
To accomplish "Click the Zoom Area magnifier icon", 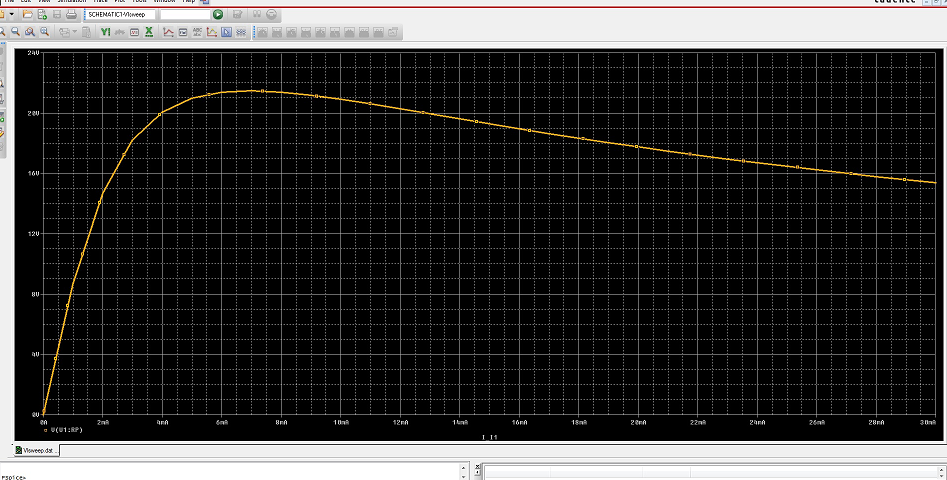I will pos(30,32).
